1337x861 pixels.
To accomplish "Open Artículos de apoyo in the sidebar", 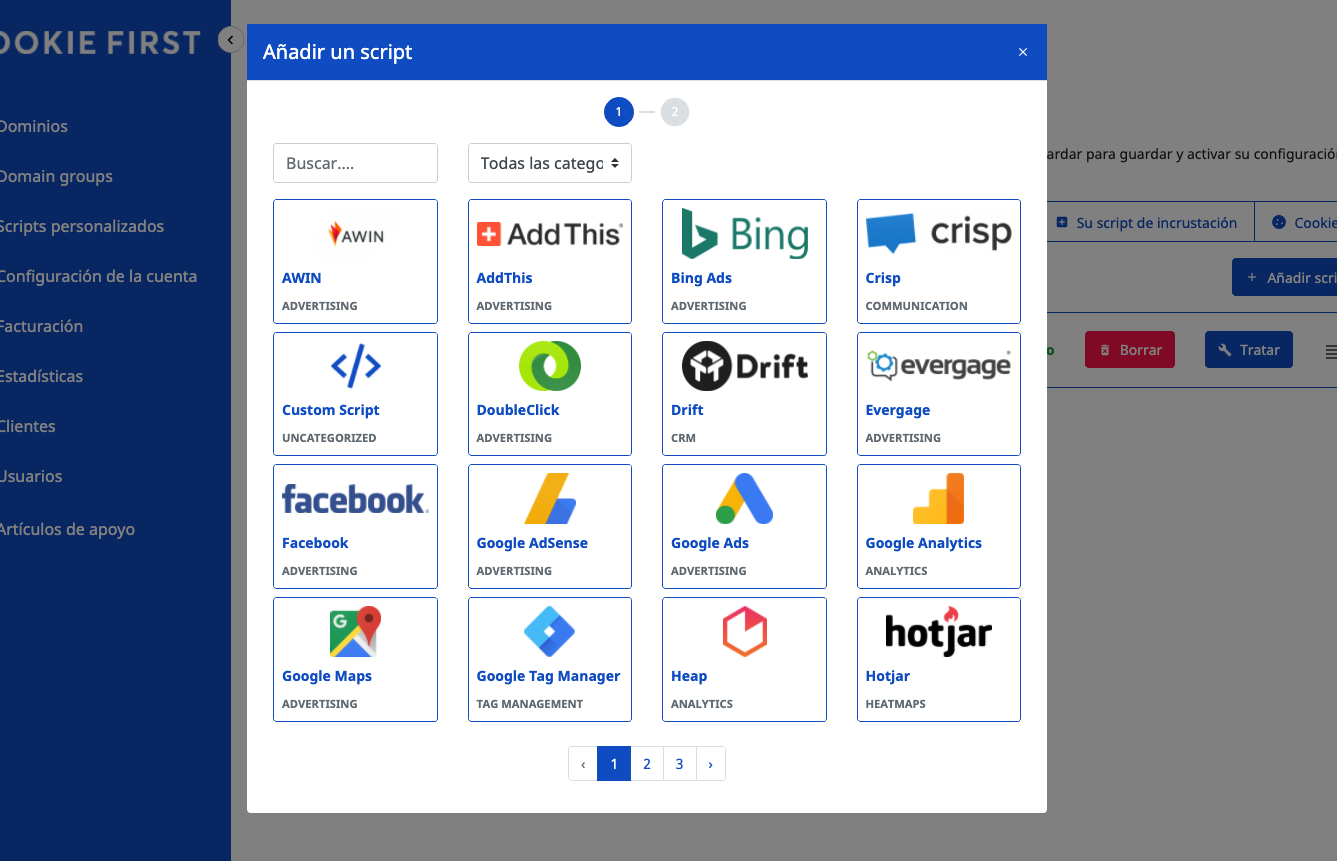I will pyautogui.click(x=66, y=529).
